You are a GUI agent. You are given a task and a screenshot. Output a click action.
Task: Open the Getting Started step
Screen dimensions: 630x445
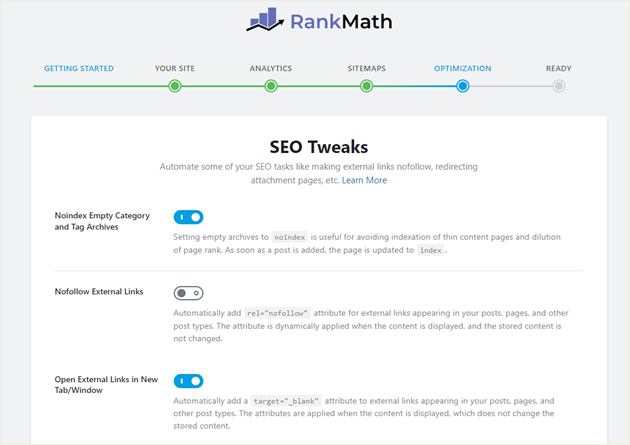tap(79, 69)
